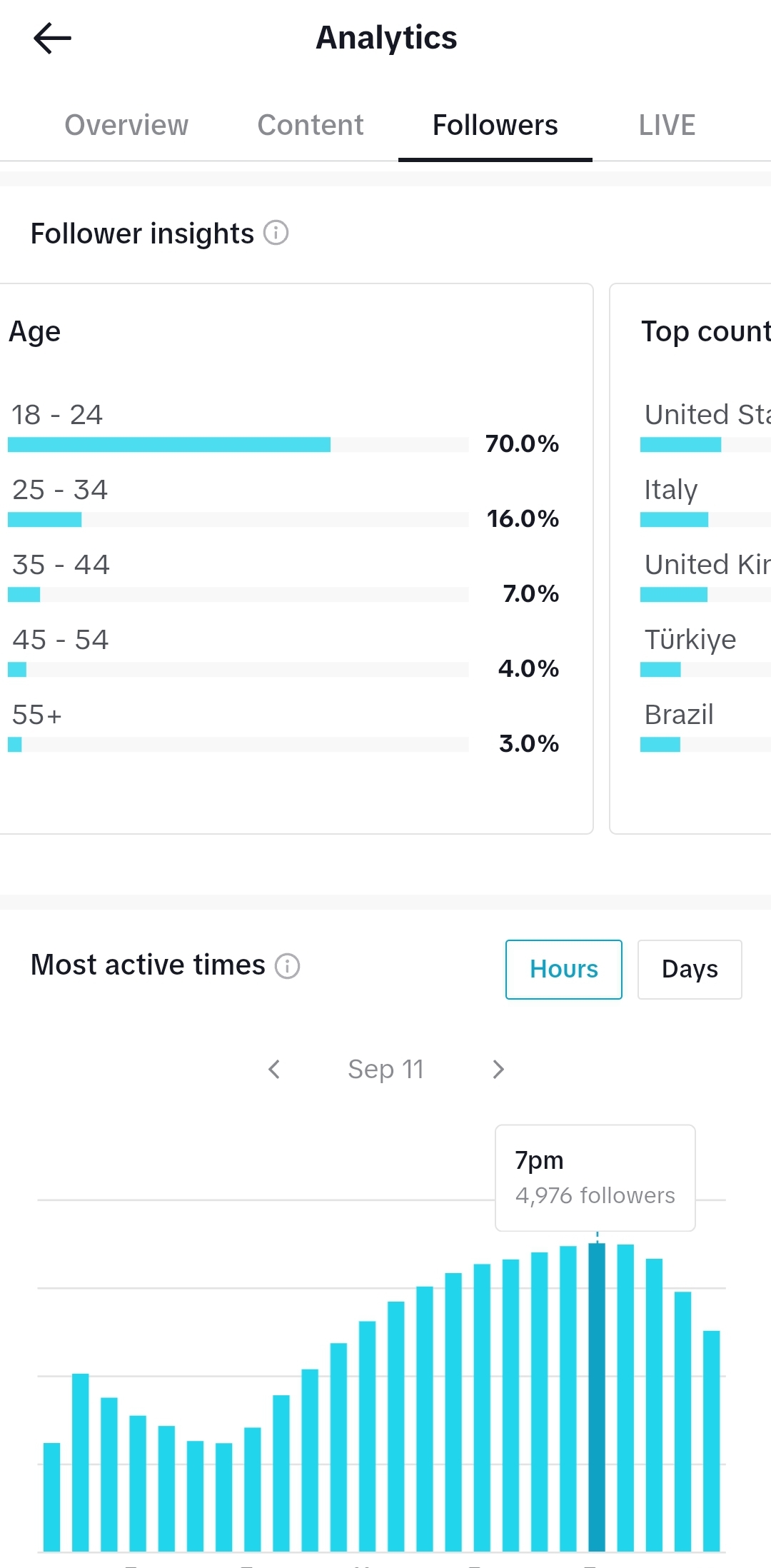Select the Followers tab
This screenshot has height=1568, width=771.
coord(495,125)
